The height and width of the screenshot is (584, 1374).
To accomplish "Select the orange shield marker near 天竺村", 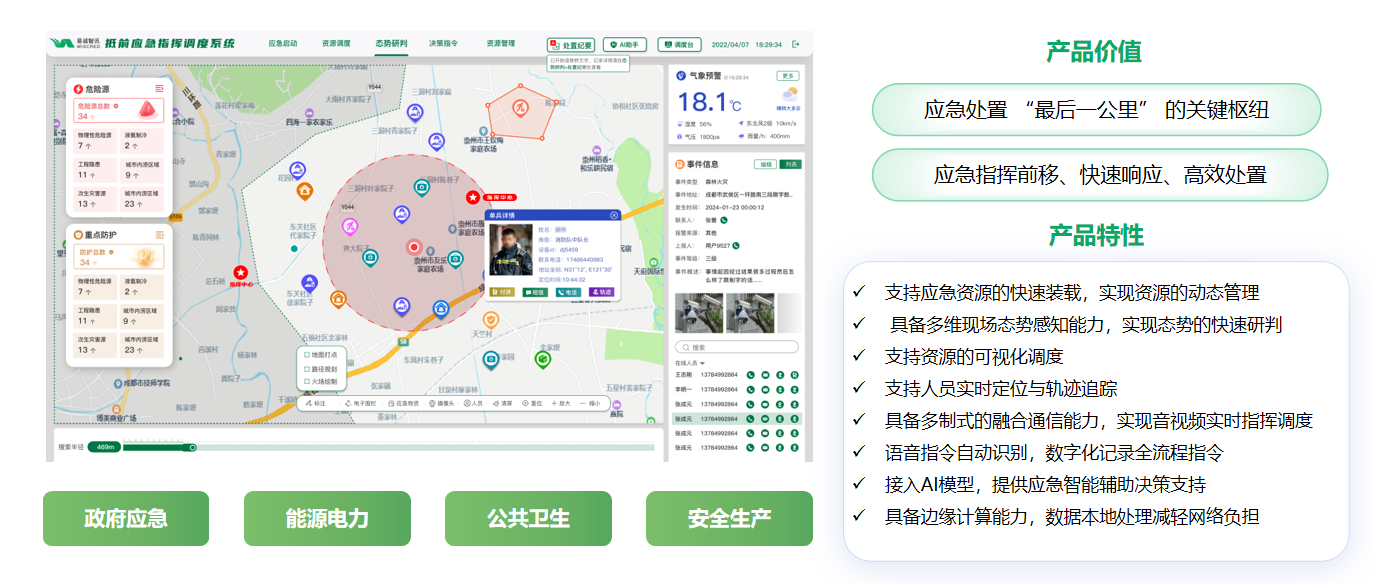I will coord(490,320).
